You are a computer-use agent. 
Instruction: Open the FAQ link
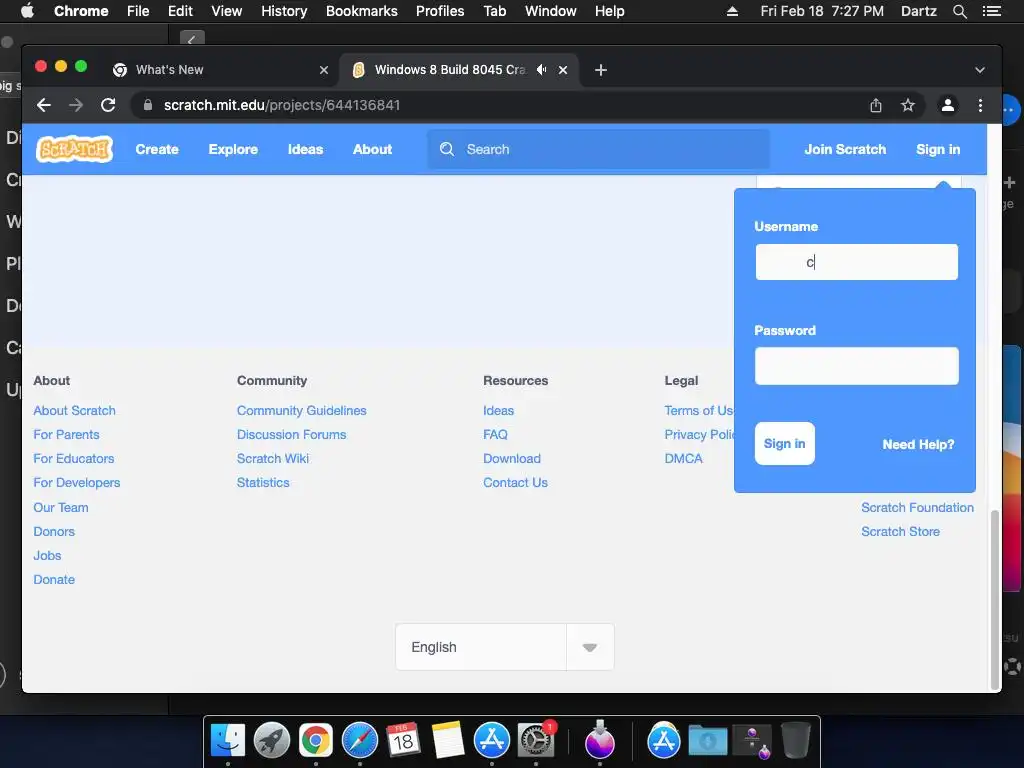(495, 434)
